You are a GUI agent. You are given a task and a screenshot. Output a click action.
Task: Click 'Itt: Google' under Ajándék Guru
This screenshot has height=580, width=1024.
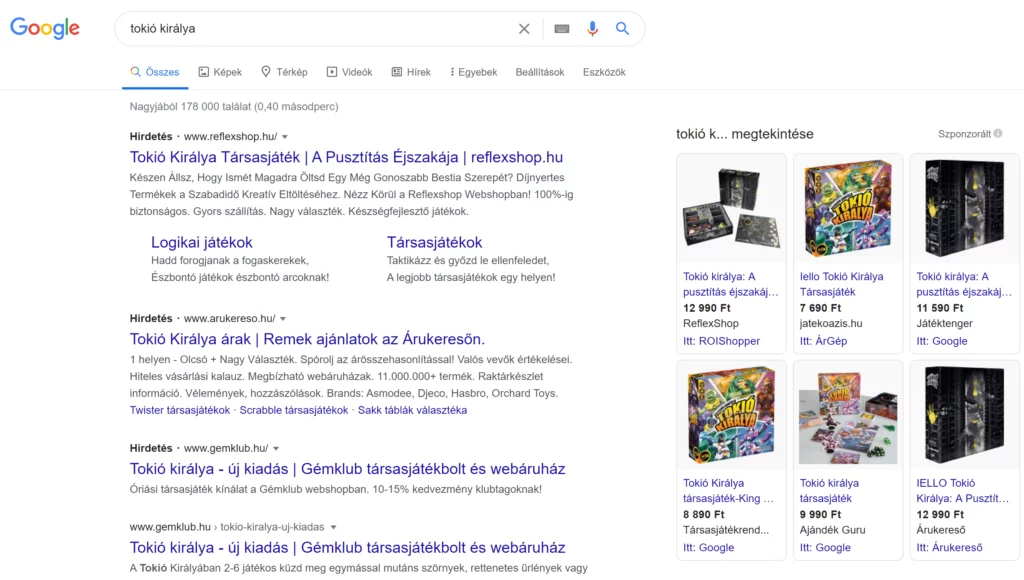(825, 547)
